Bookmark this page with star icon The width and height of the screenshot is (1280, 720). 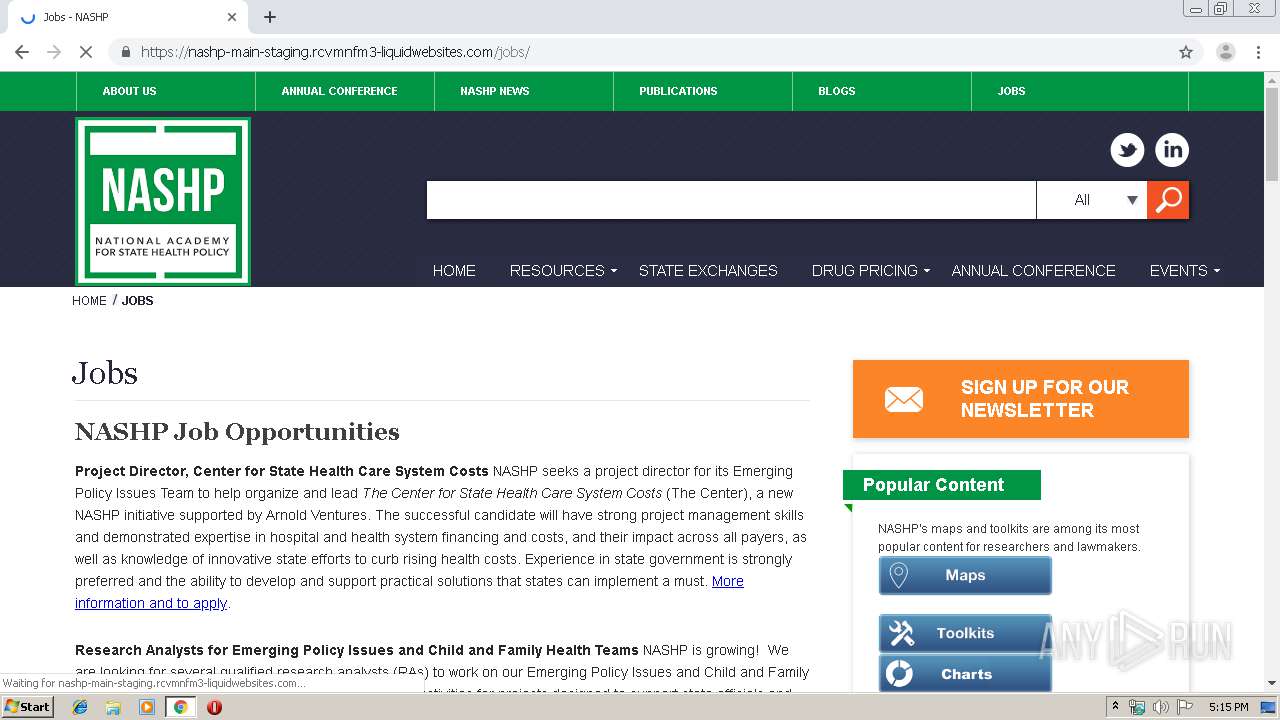click(1186, 52)
